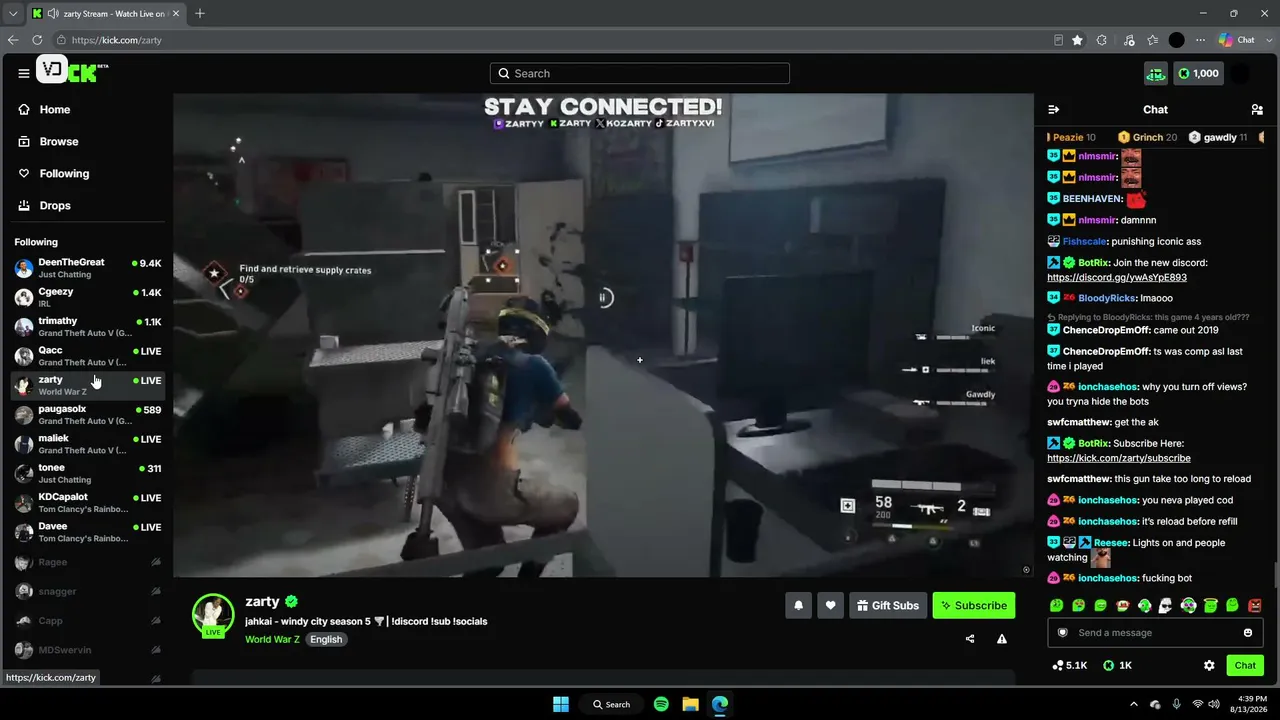Open offline channel Ragee
The width and height of the screenshot is (1280, 720).
click(x=88, y=562)
